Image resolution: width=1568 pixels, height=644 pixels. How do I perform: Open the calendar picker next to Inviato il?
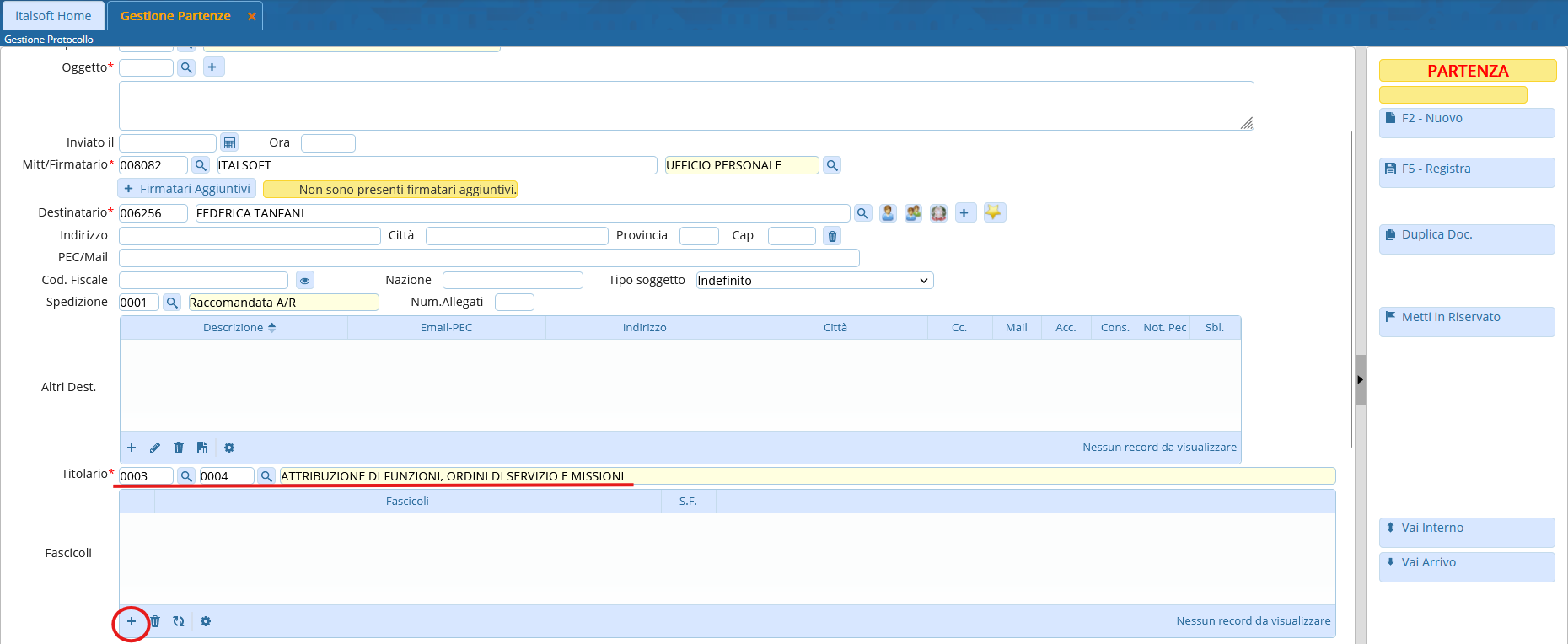[229, 143]
